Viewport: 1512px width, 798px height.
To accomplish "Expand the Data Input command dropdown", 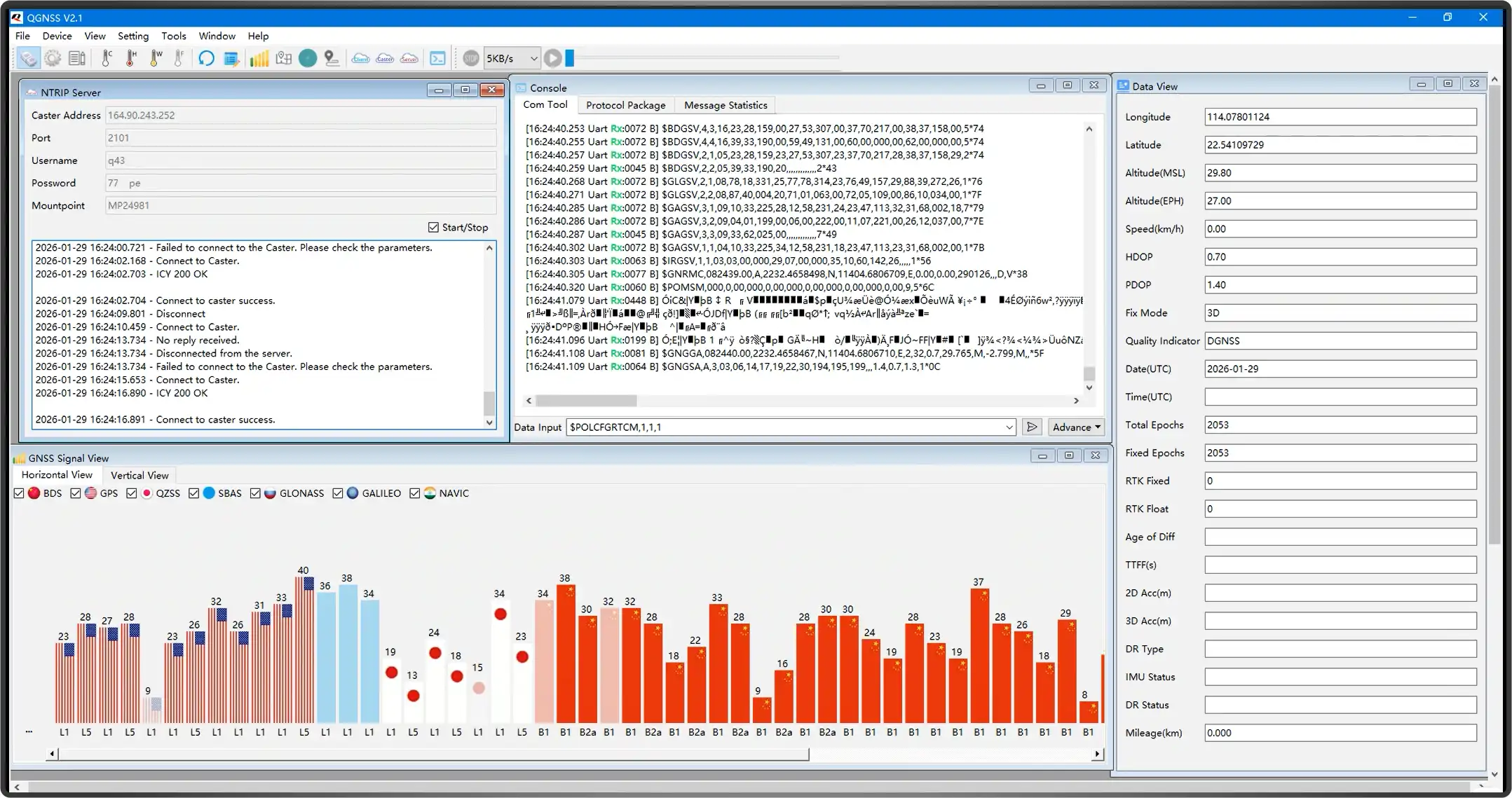I will point(1009,427).
